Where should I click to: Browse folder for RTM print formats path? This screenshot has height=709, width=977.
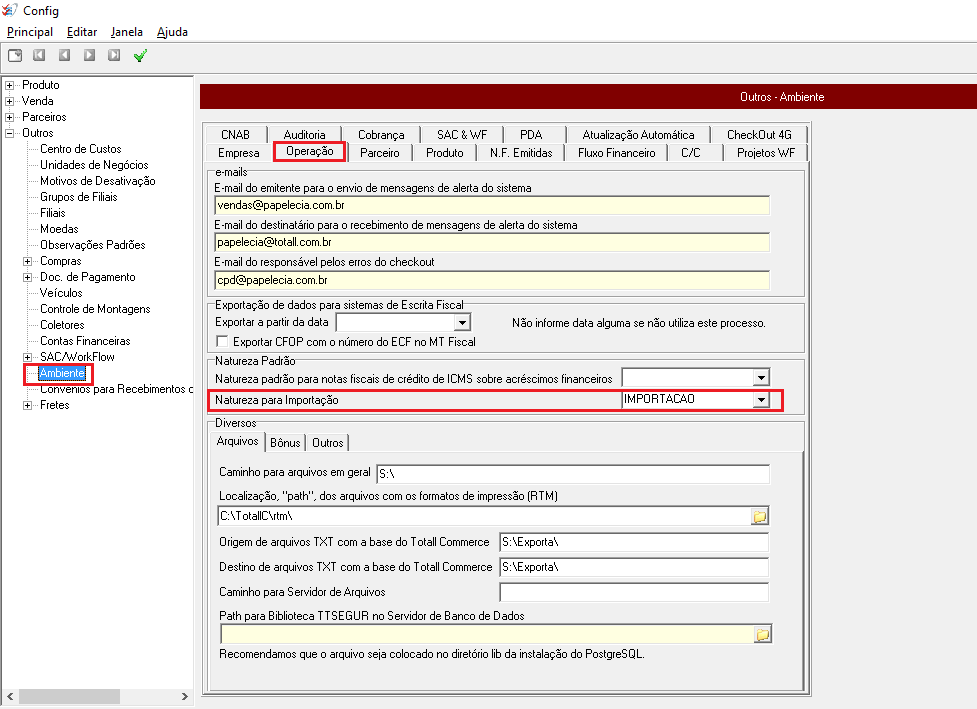point(760,516)
